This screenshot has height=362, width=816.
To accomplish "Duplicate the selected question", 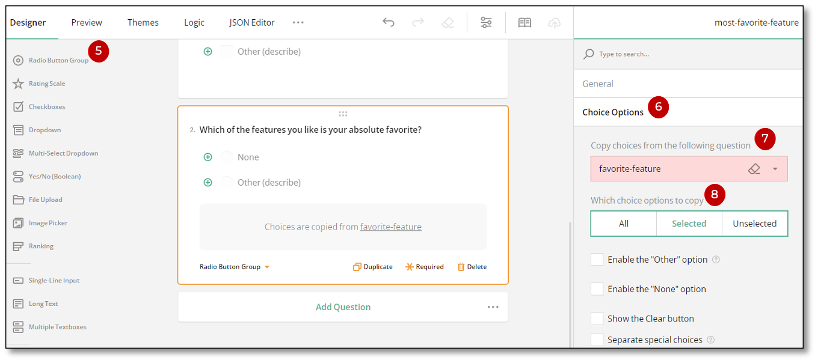I will tap(373, 267).
